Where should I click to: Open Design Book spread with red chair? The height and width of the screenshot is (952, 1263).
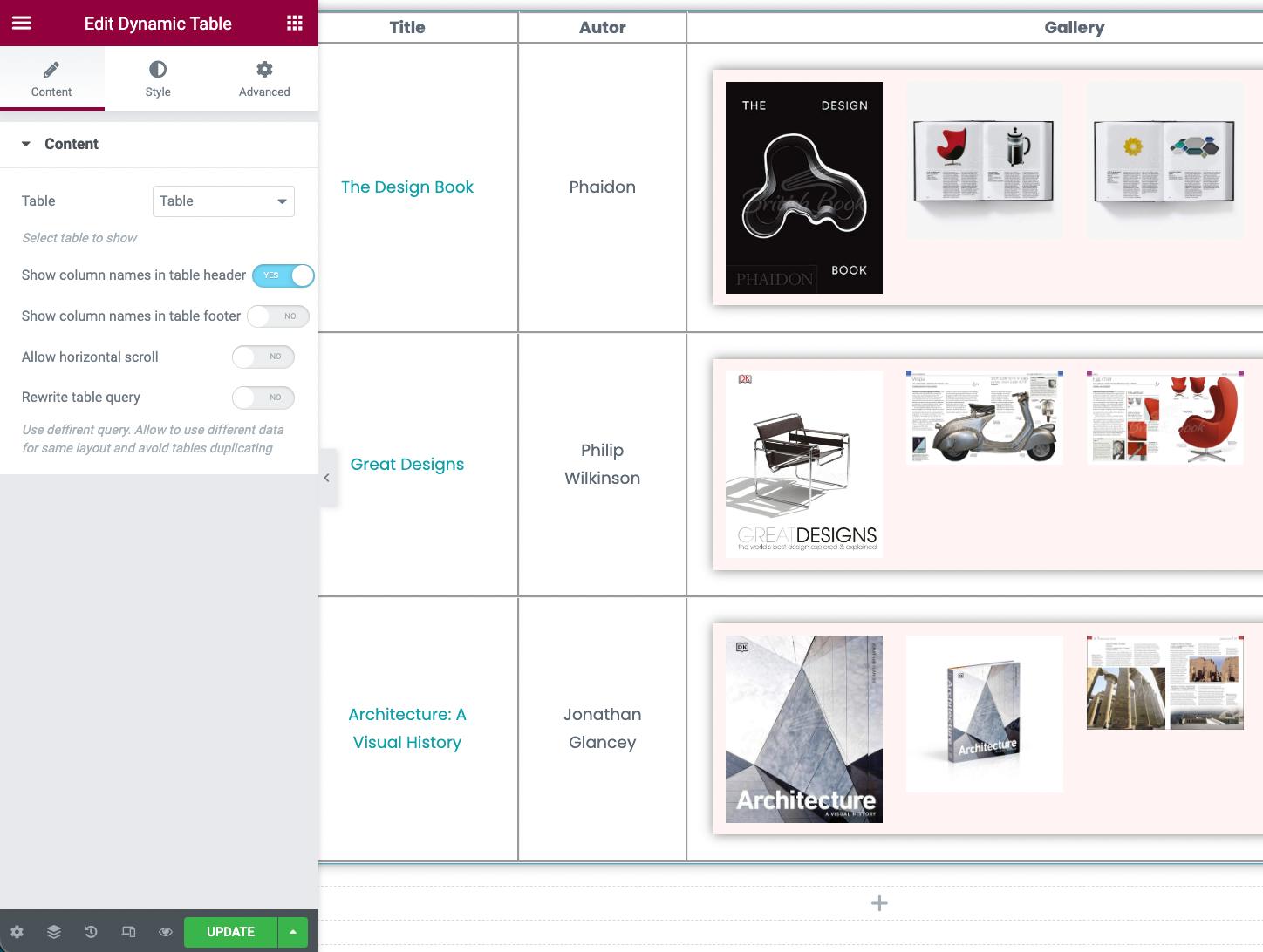pos(984,160)
